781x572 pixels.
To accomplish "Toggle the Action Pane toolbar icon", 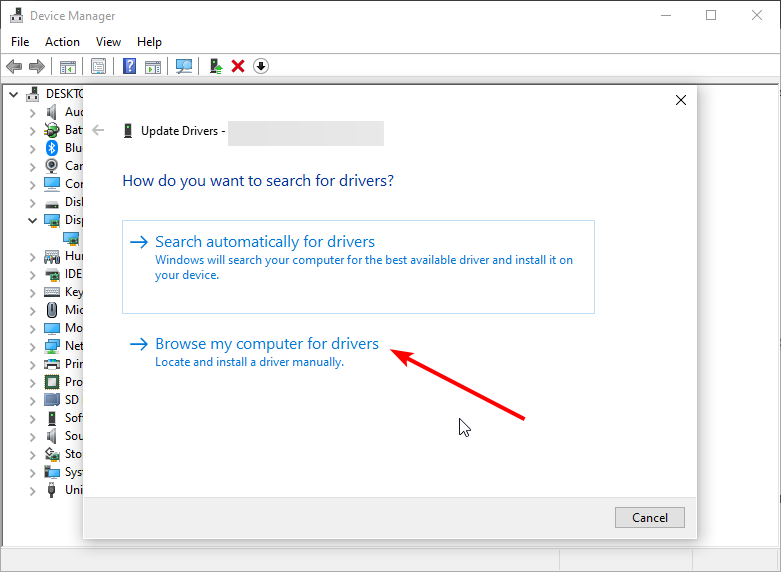I will tap(153, 66).
